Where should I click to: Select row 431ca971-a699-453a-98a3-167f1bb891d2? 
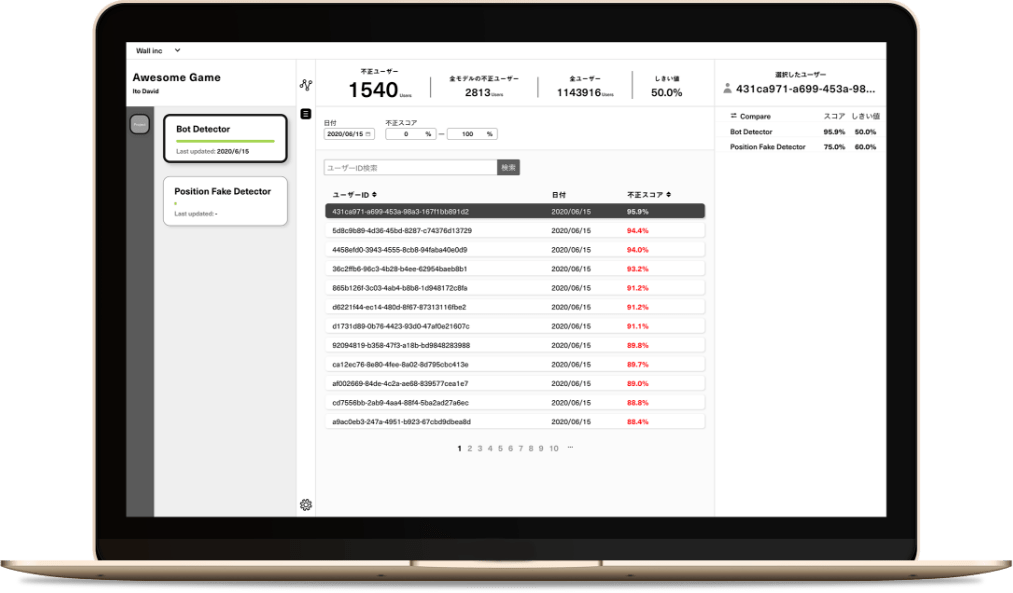(x=515, y=211)
